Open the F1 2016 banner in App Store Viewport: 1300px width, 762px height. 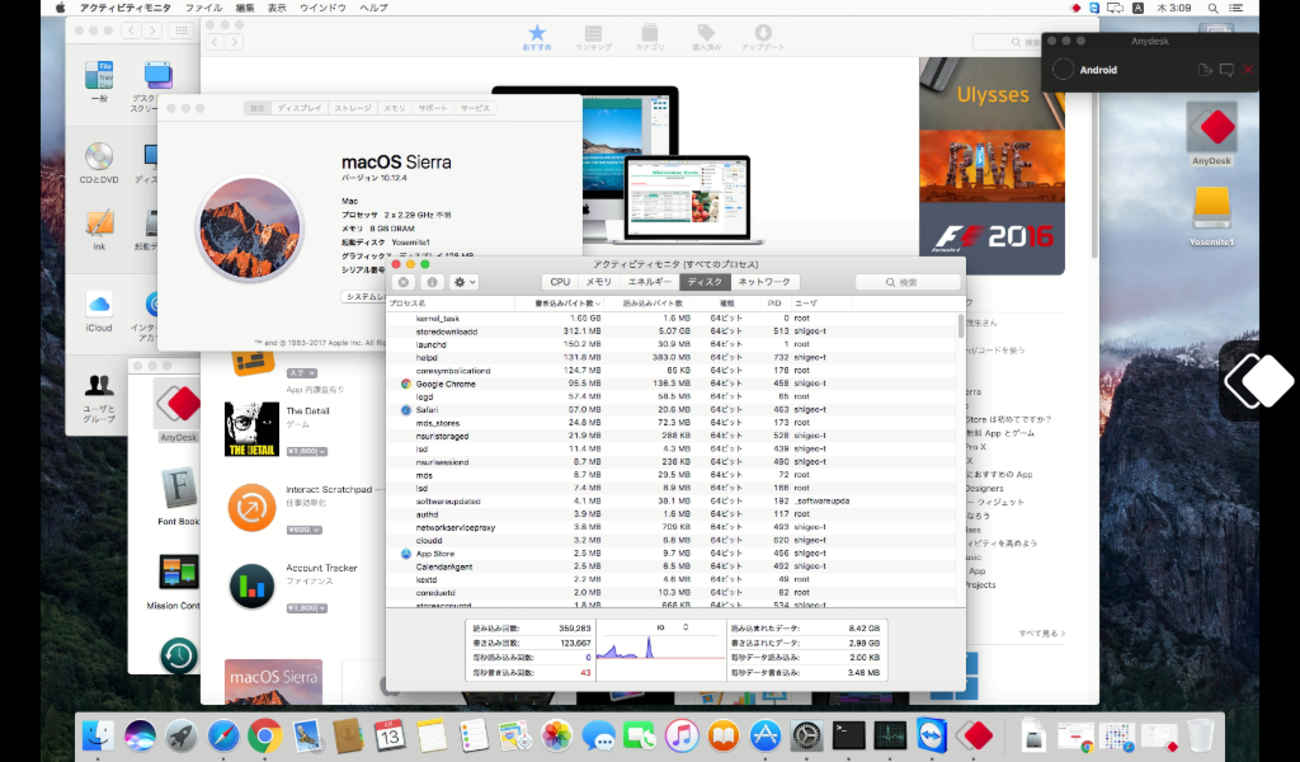[992, 238]
